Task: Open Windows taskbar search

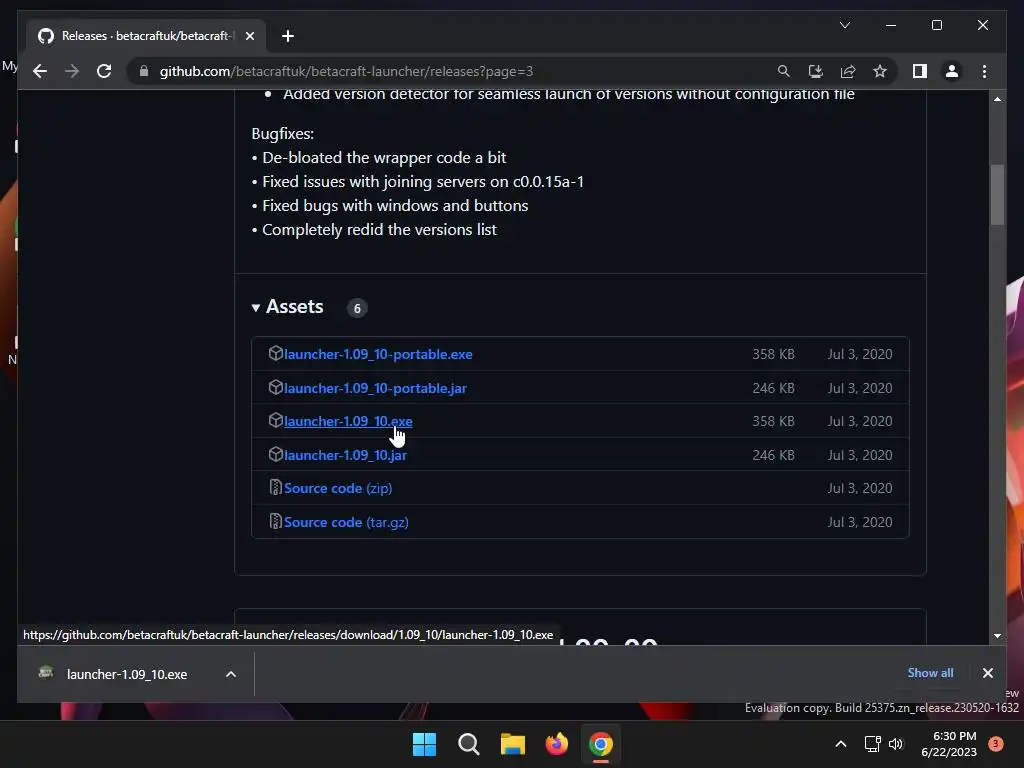Action: click(469, 744)
